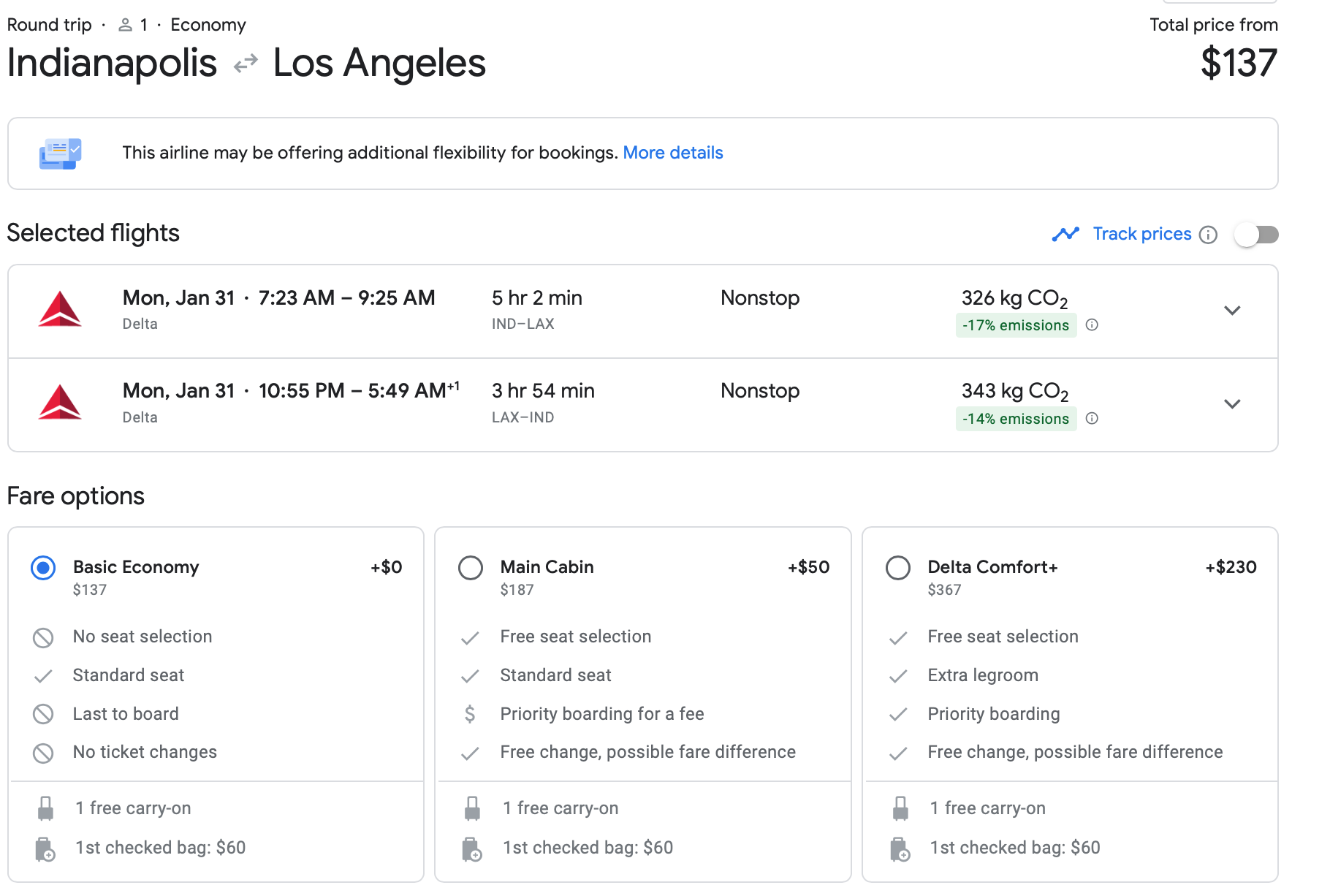
Task: Open the Track prices info icon
Action: point(1209,235)
